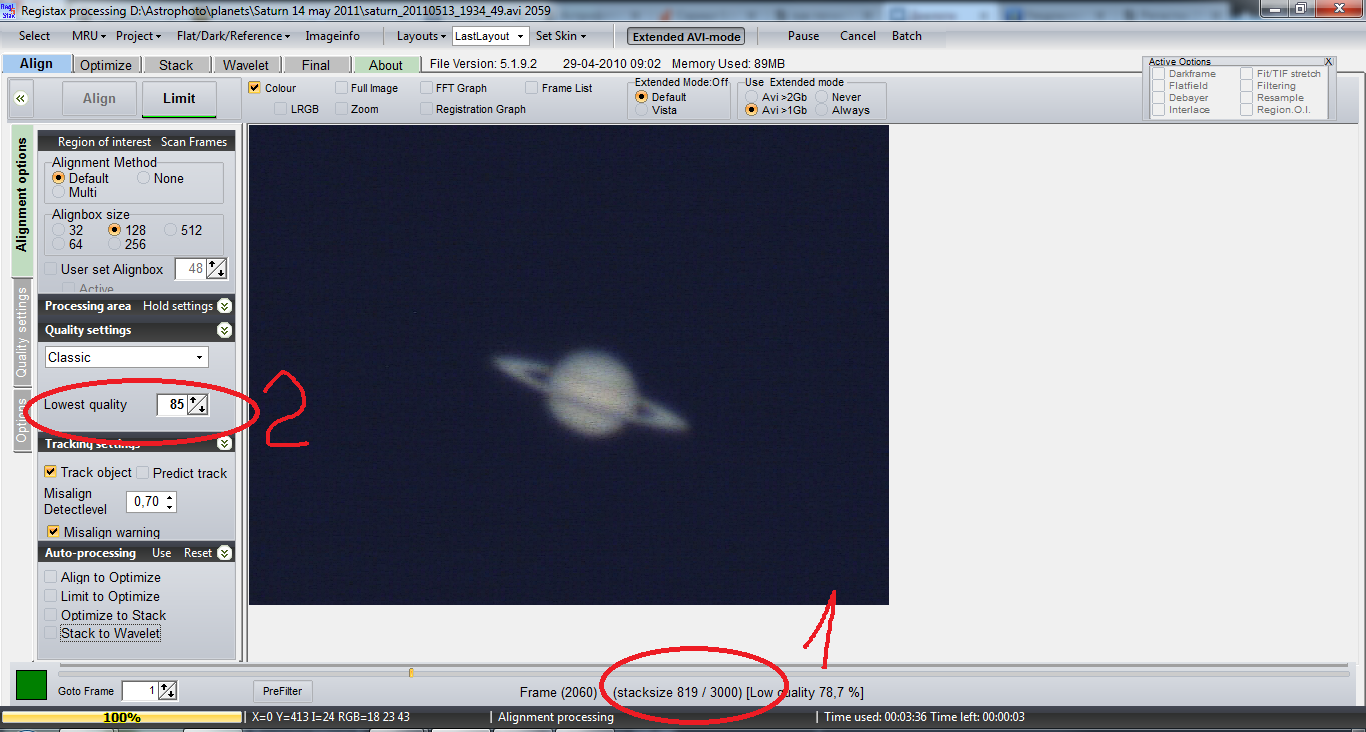Enable the Full Image checkbox
This screenshot has height=732, width=1366.
(x=342, y=88)
